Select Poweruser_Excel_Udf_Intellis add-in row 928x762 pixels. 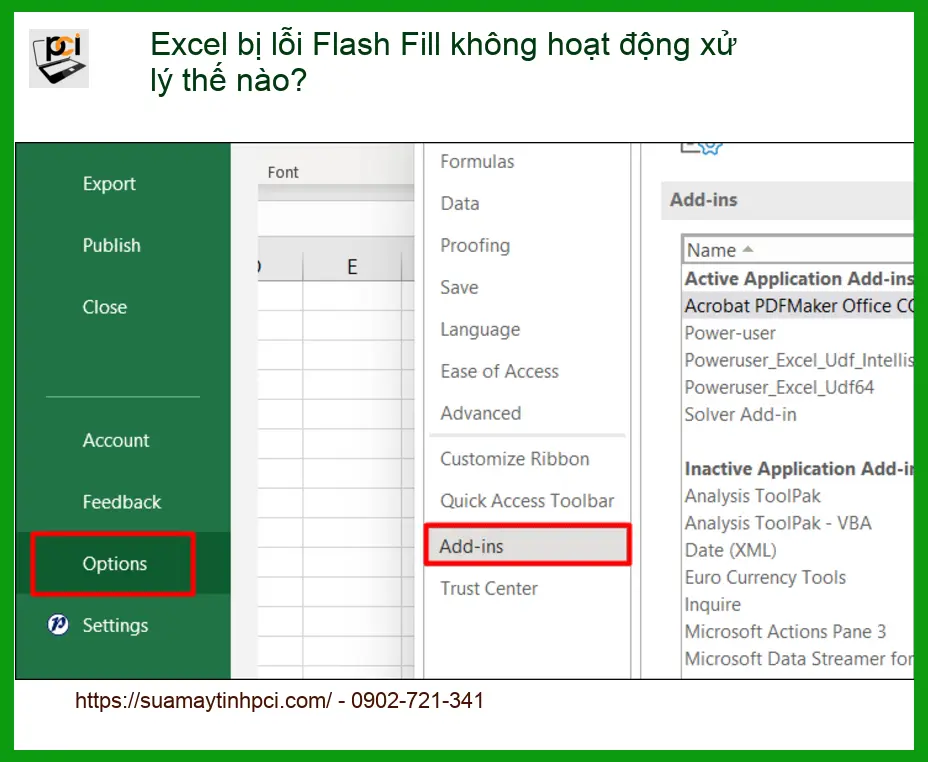click(798, 360)
